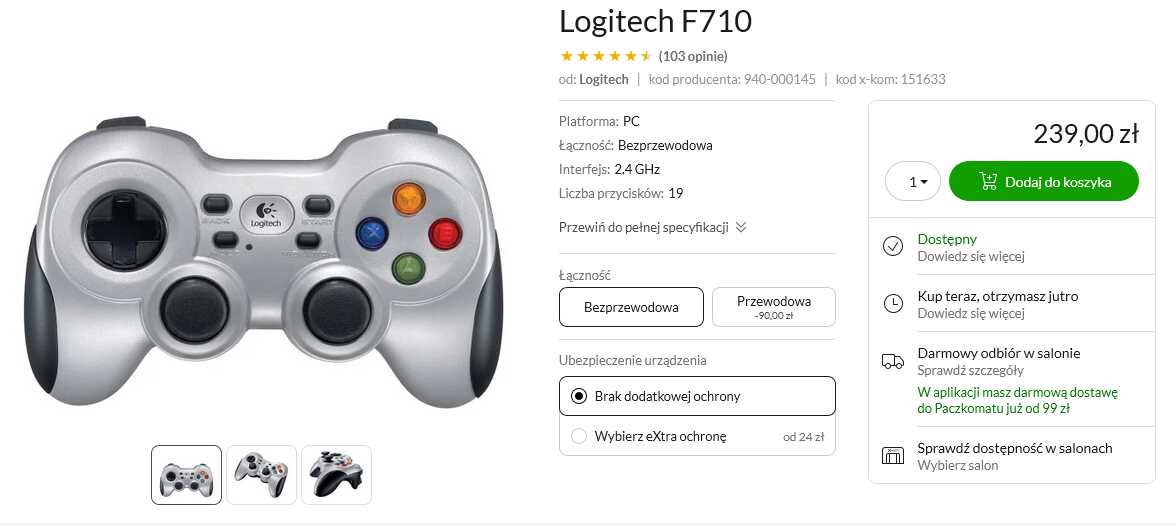Click Dowiedz się więcej under Dostępny

click(971, 256)
